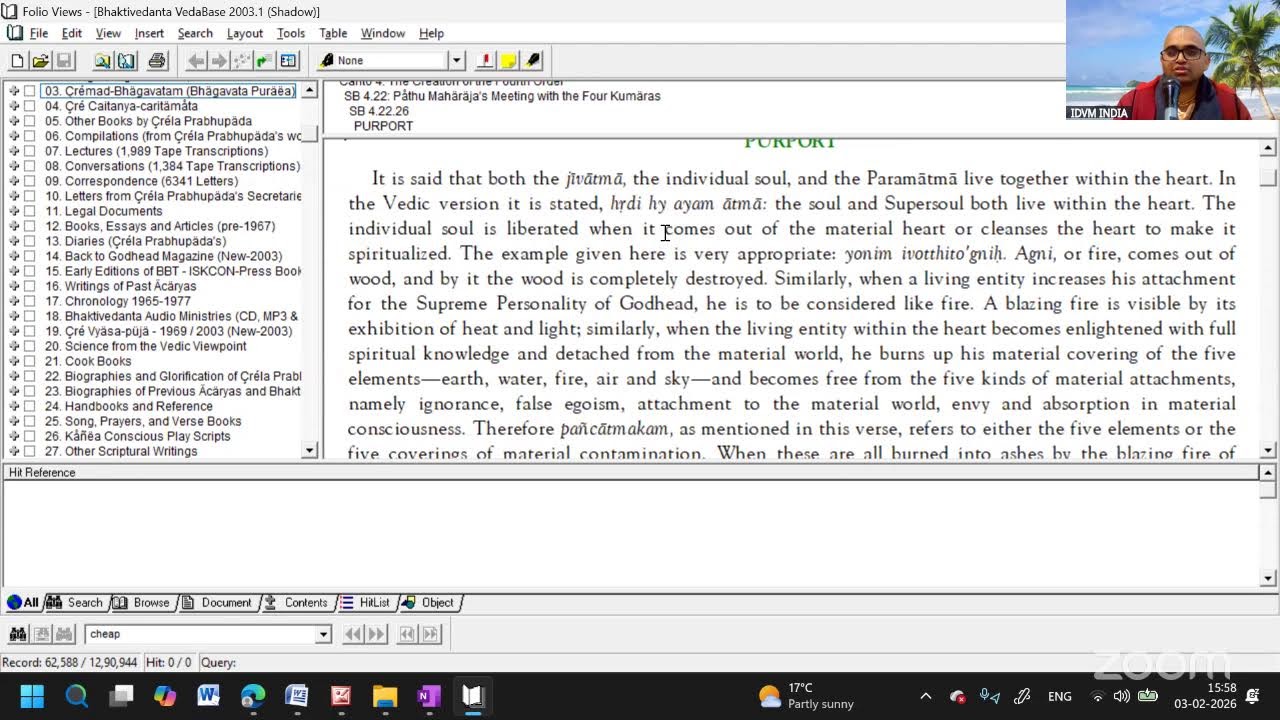Open OneNote from the taskbar
The height and width of the screenshot is (720, 1280).
point(429,695)
